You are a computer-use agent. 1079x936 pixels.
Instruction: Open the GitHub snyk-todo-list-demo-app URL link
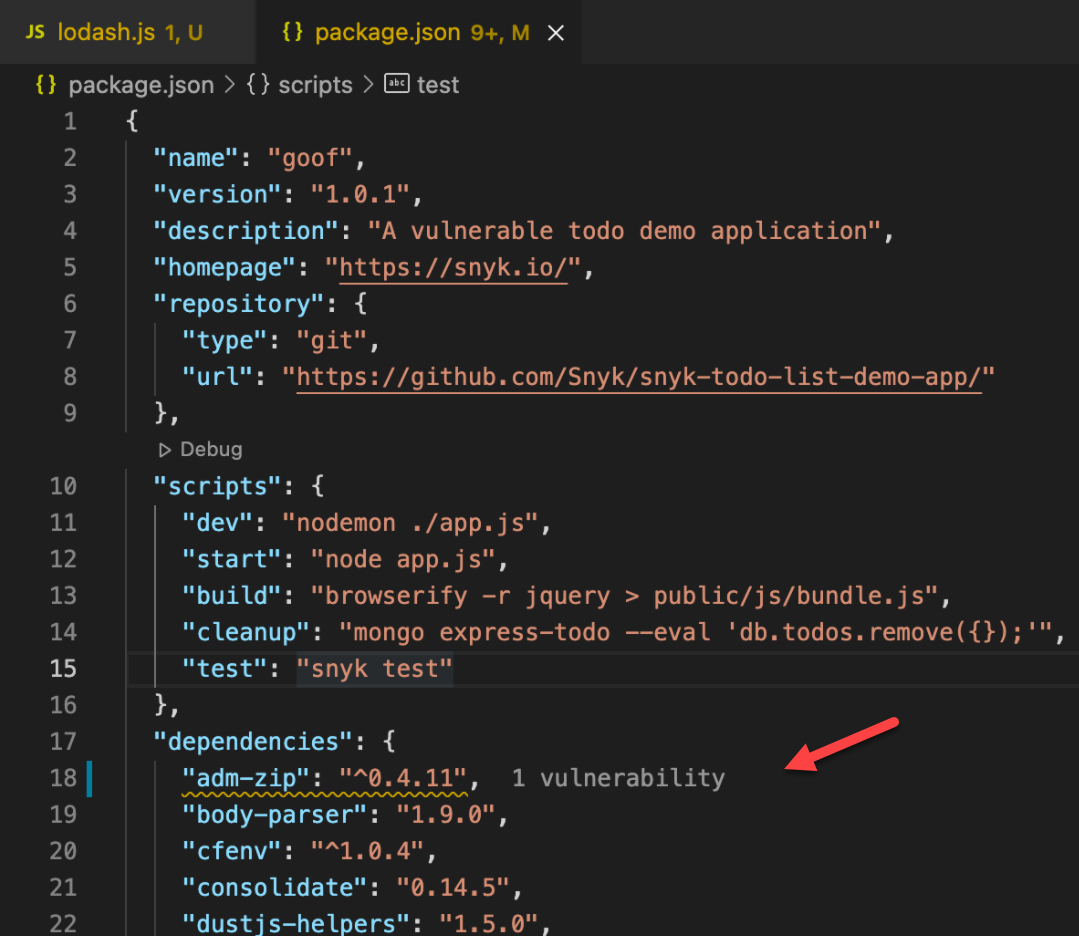coord(639,376)
